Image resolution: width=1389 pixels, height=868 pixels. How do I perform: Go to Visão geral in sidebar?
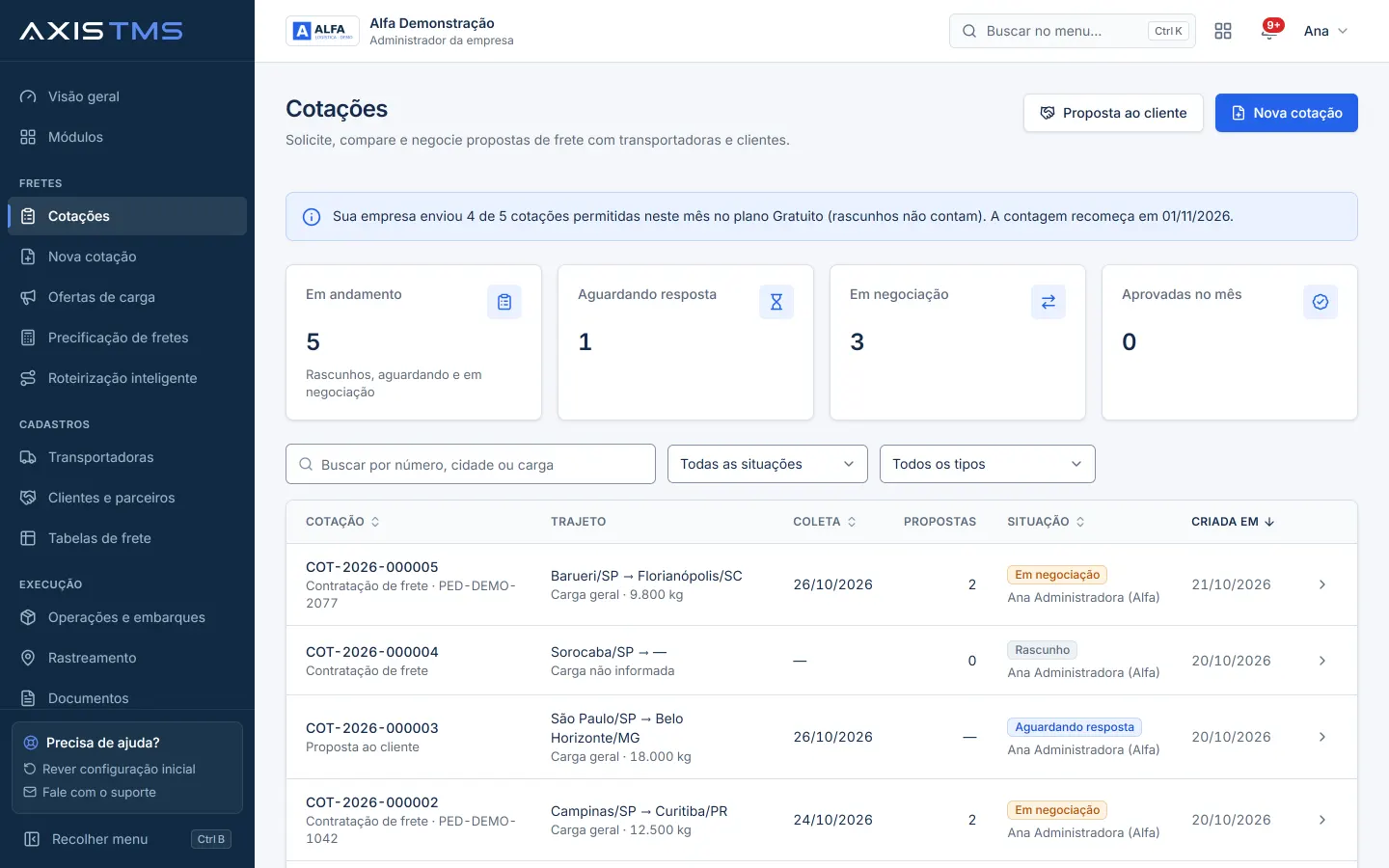click(x=127, y=96)
